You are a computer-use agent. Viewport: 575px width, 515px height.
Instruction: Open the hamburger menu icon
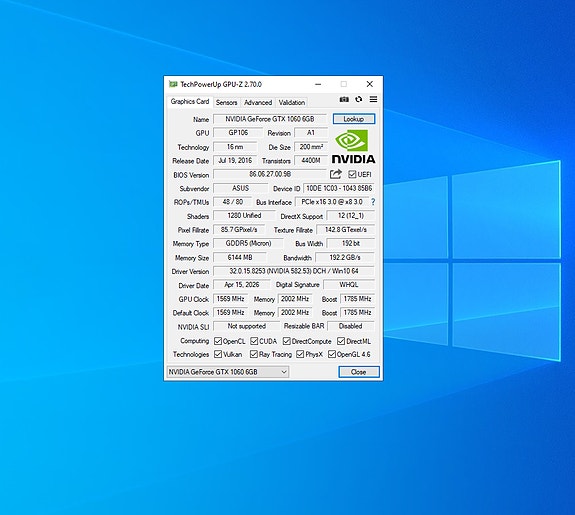click(373, 99)
